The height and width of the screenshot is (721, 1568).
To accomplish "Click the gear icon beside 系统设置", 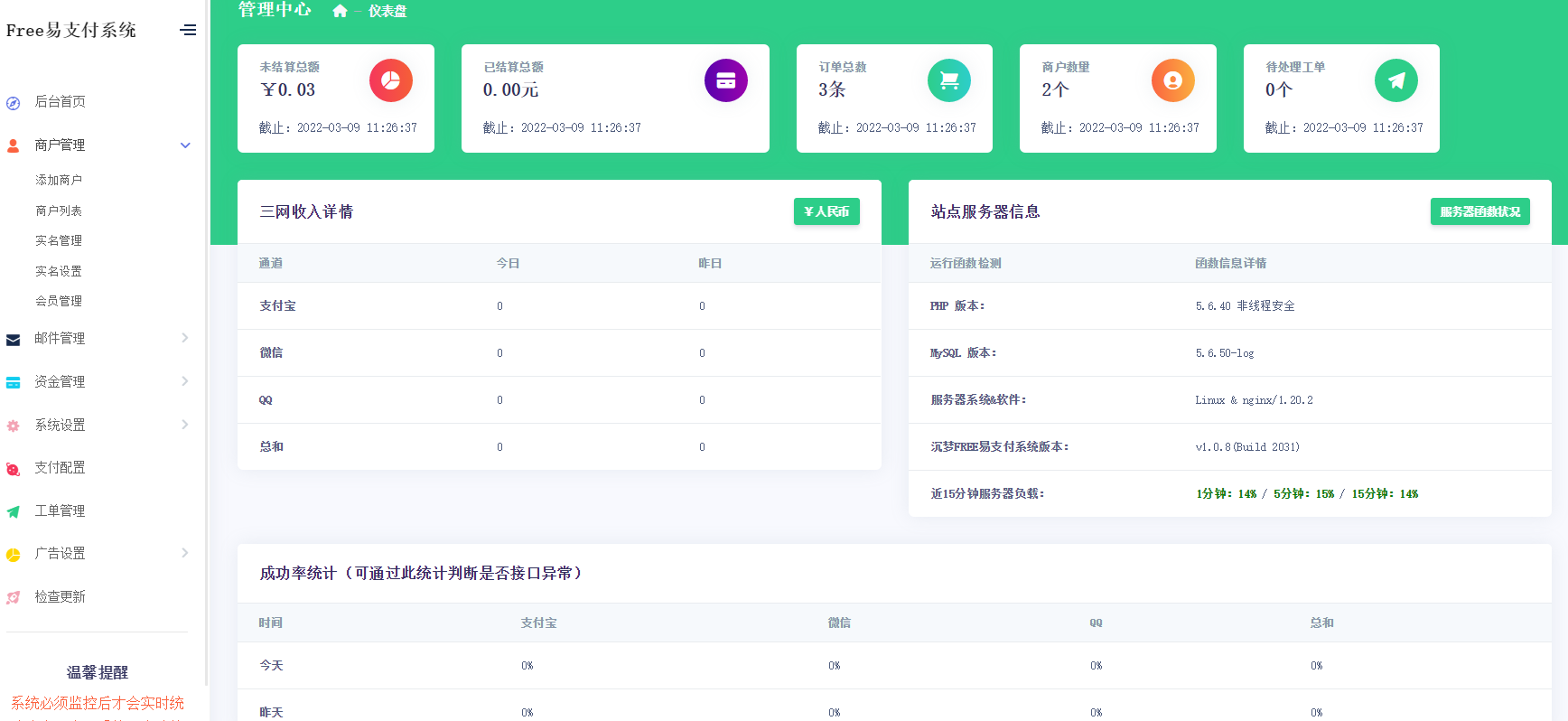I will pyautogui.click(x=14, y=426).
